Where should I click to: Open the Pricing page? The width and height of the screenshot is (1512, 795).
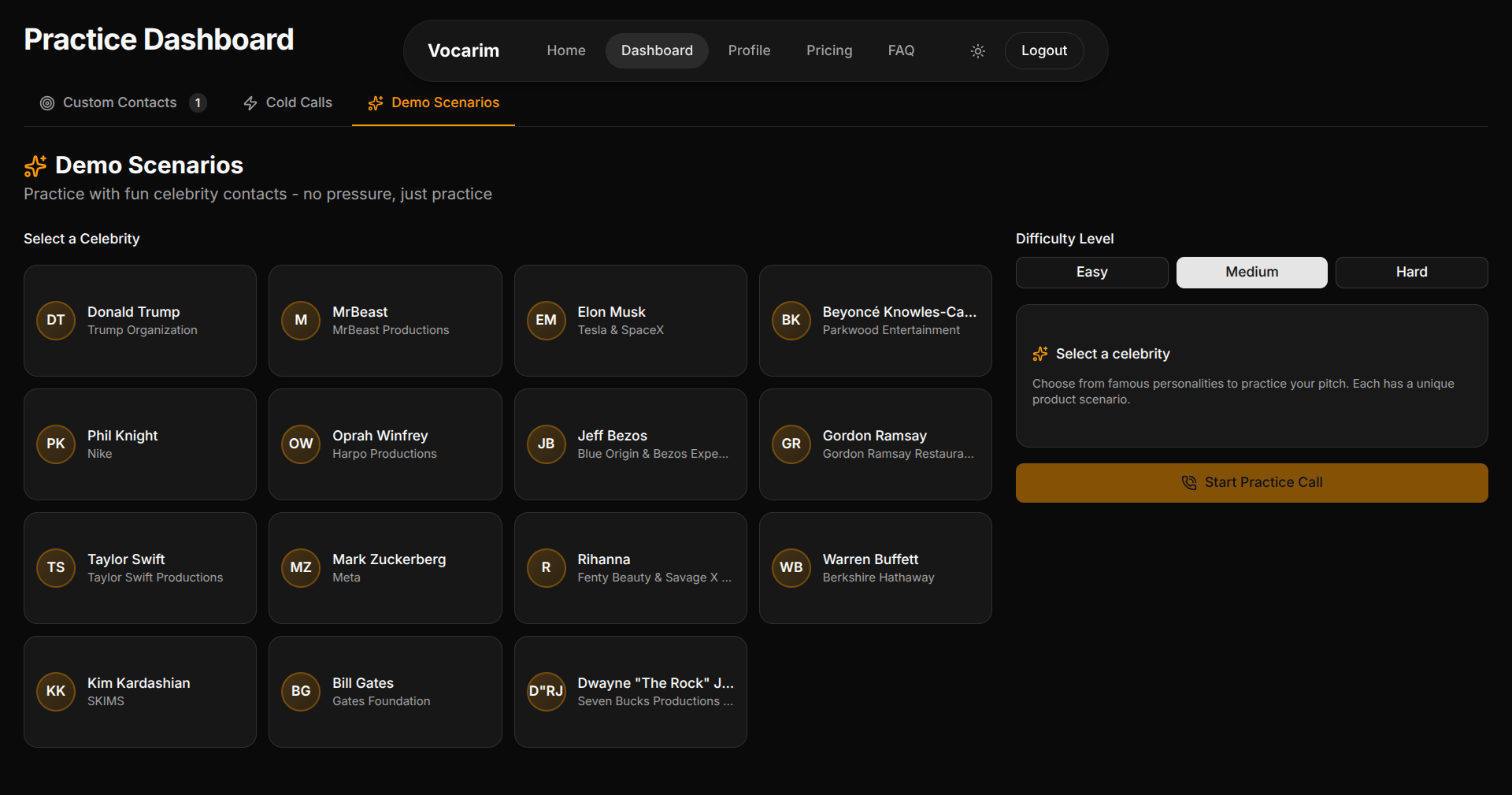coord(829,50)
